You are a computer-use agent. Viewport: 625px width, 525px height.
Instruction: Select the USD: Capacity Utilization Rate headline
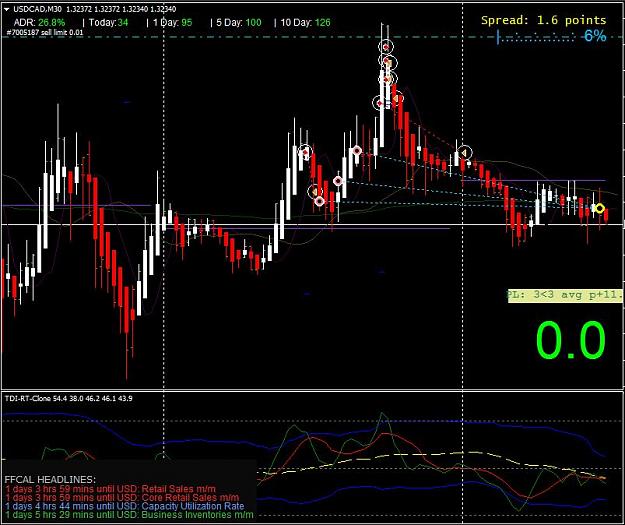(124, 506)
